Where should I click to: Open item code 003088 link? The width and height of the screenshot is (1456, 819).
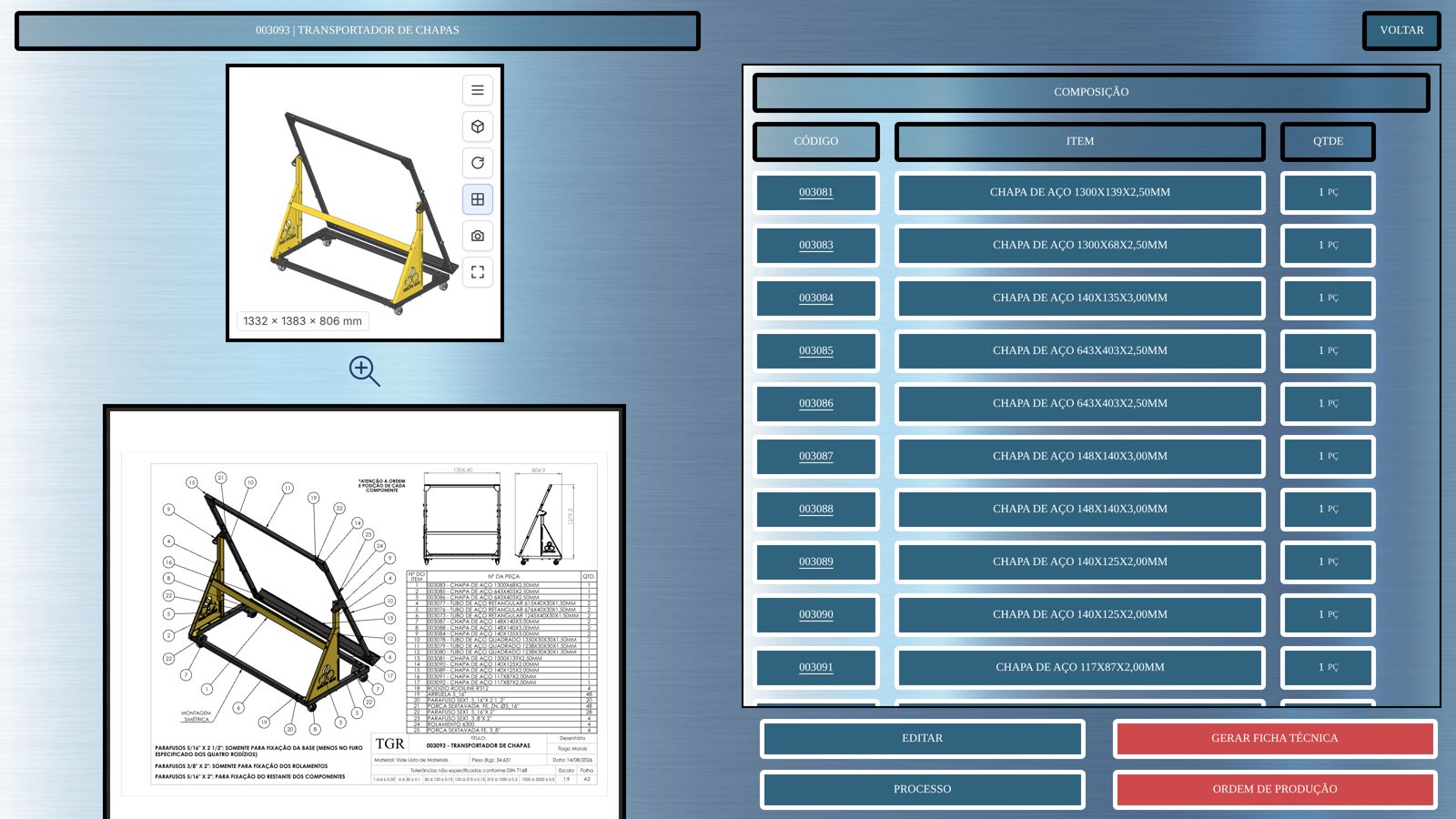(816, 509)
